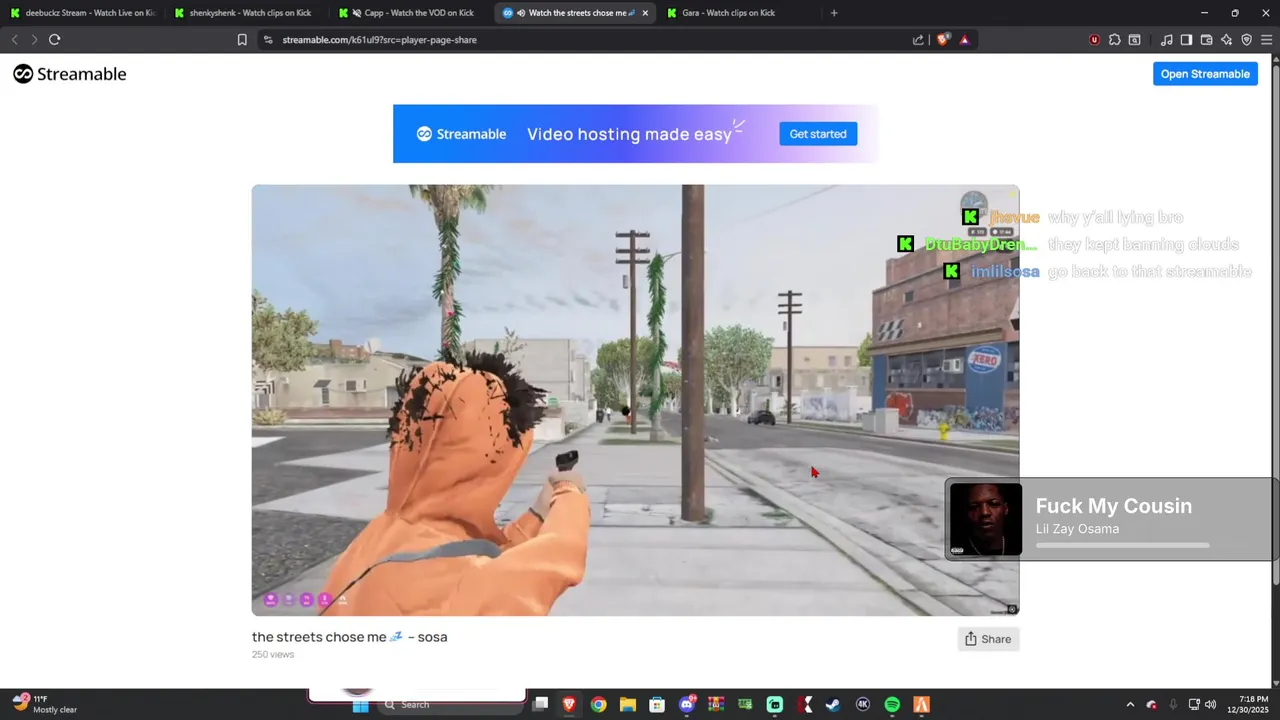This screenshot has width=1280, height=720.
Task: Close the Streamable streets chose me tab
Action: [645, 13]
